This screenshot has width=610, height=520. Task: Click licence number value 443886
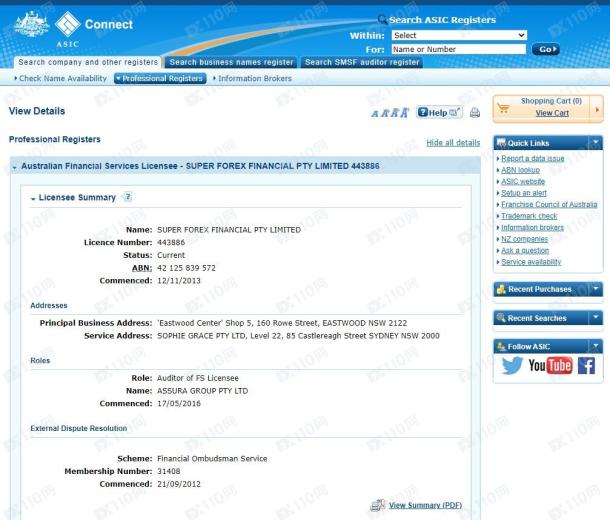[171, 242]
